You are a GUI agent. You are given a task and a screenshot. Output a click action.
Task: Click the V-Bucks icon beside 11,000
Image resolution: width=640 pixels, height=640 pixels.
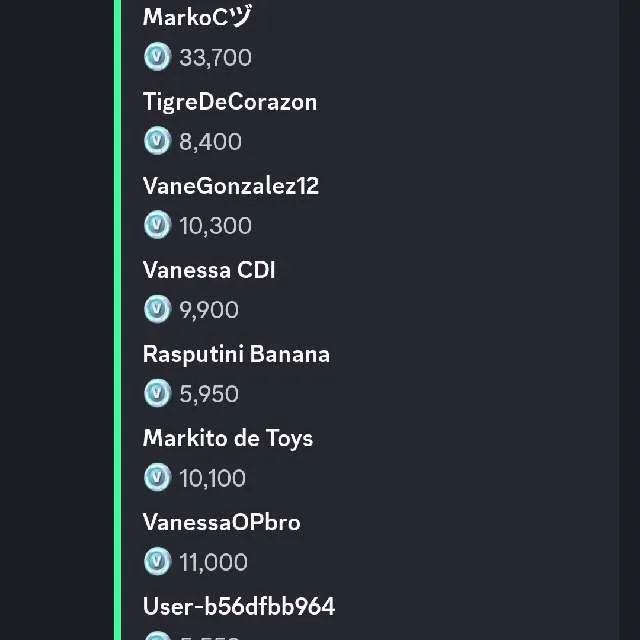157,561
